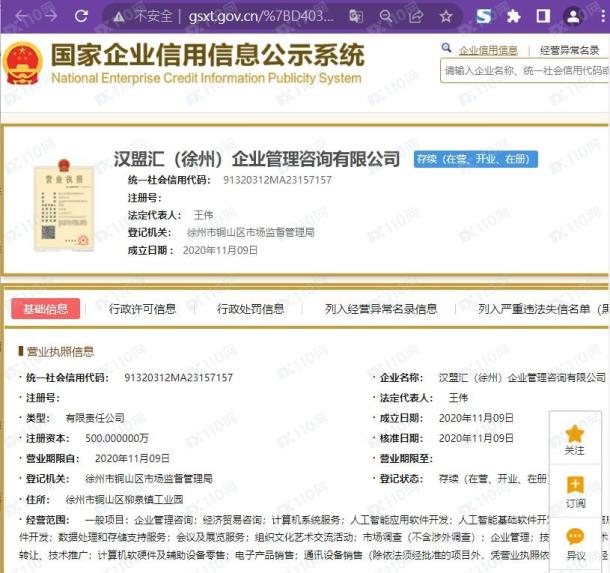
Task: Click the 登记状态 value 存续
Action: 493,479
